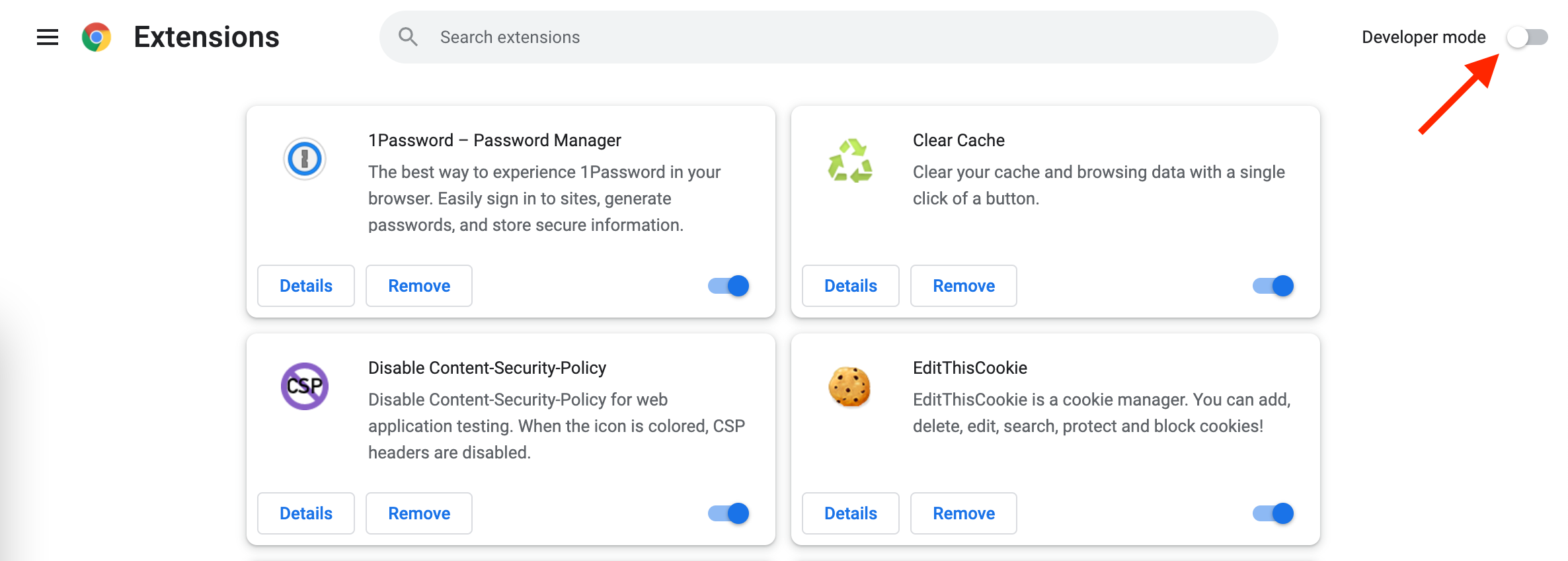Click the Clear Cache recycle icon

click(x=850, y=160)
